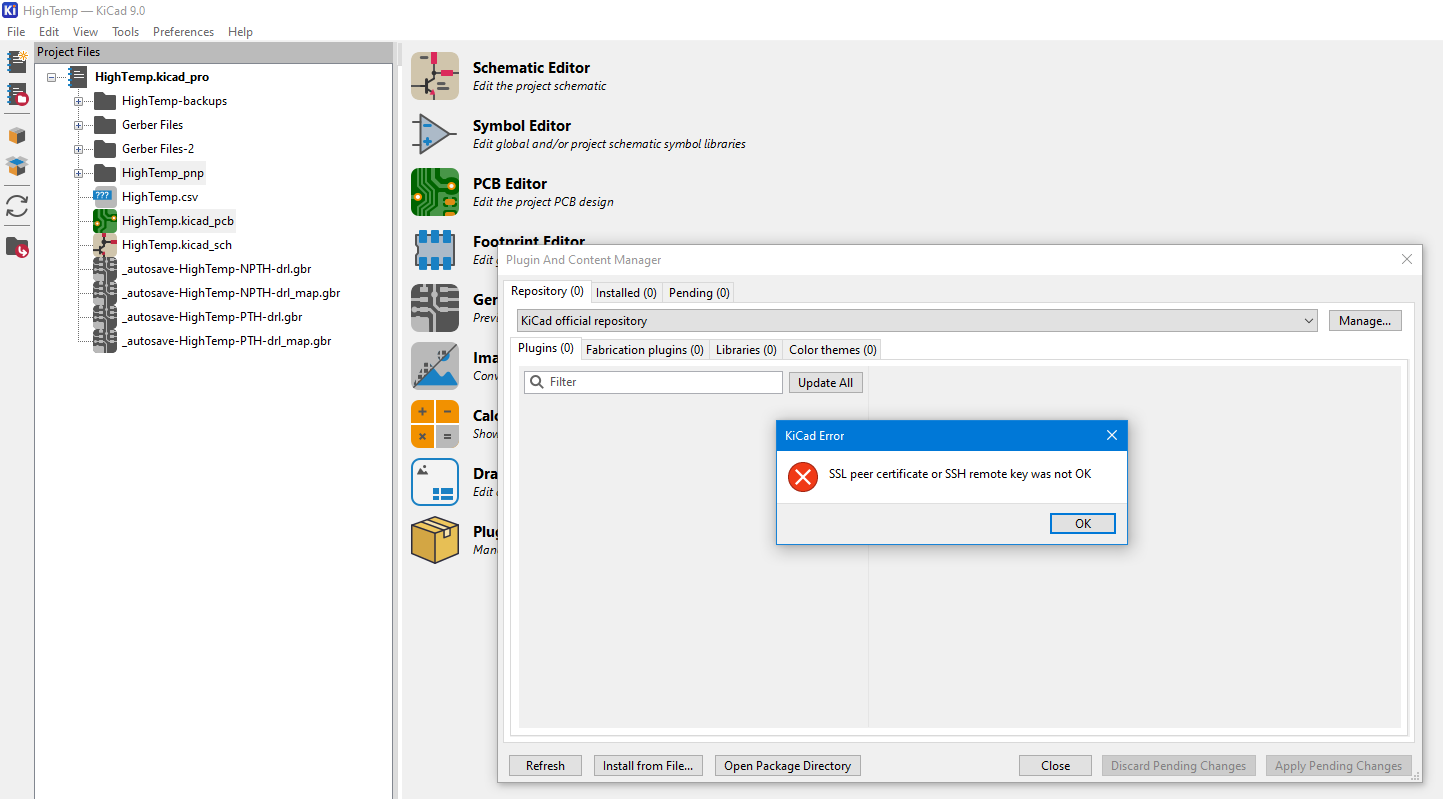This screenshot has width=1443, height=799.
Task: Open the KiCad official repository dropdown
Action: coord(917,321)
